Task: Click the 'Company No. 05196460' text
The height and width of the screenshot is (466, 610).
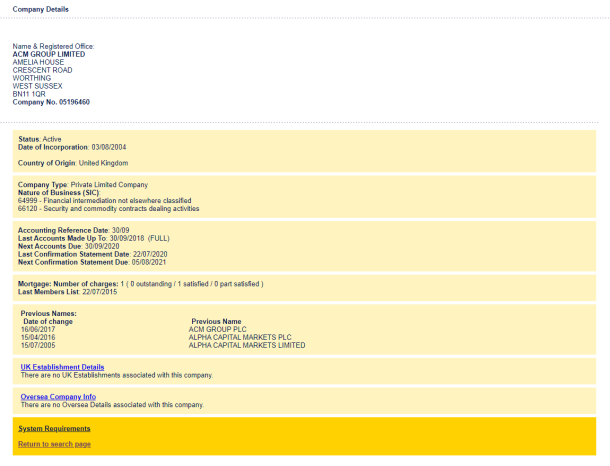Action: [x=51, y=102]
